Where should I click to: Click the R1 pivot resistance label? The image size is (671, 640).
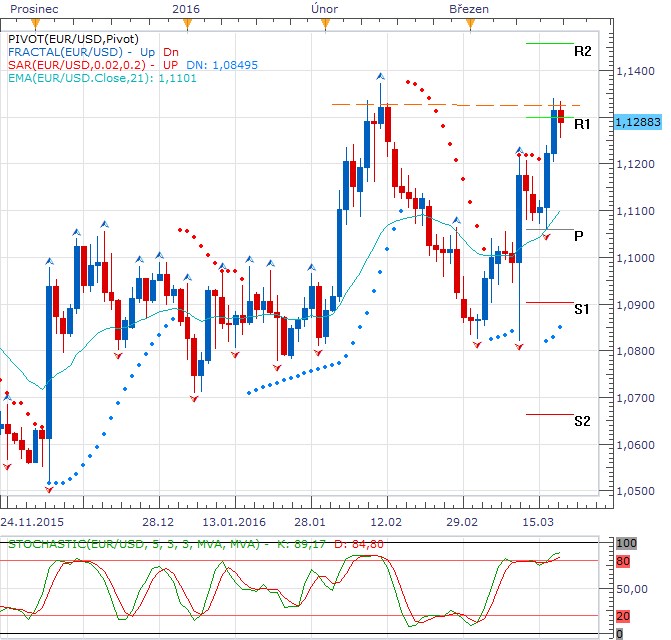(582, 124)
